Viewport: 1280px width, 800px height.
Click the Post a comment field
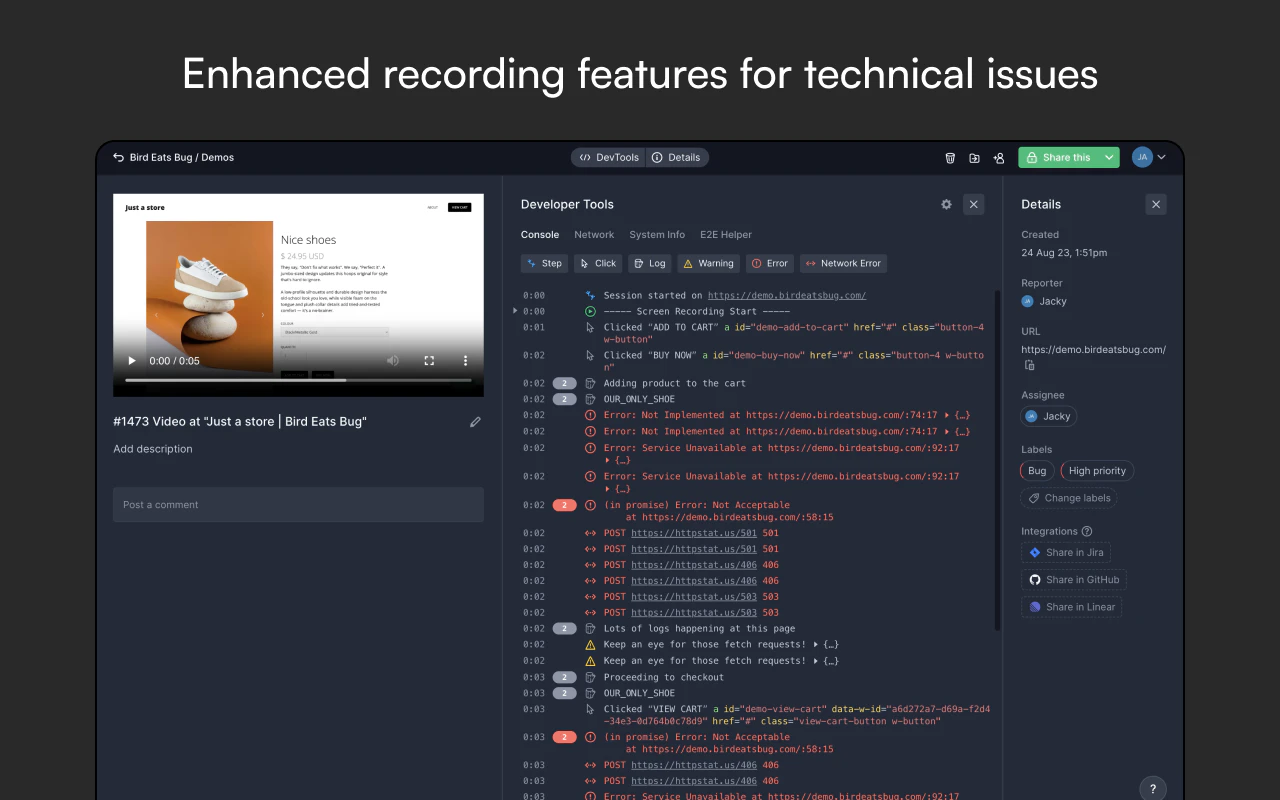298,505
